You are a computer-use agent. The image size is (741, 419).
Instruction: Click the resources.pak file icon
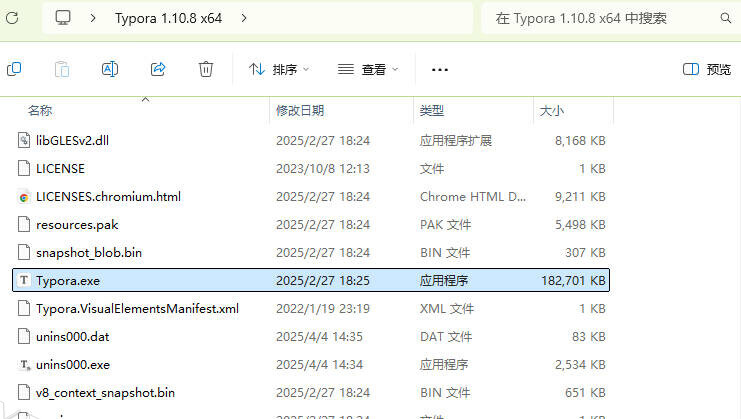pos(24,224)
